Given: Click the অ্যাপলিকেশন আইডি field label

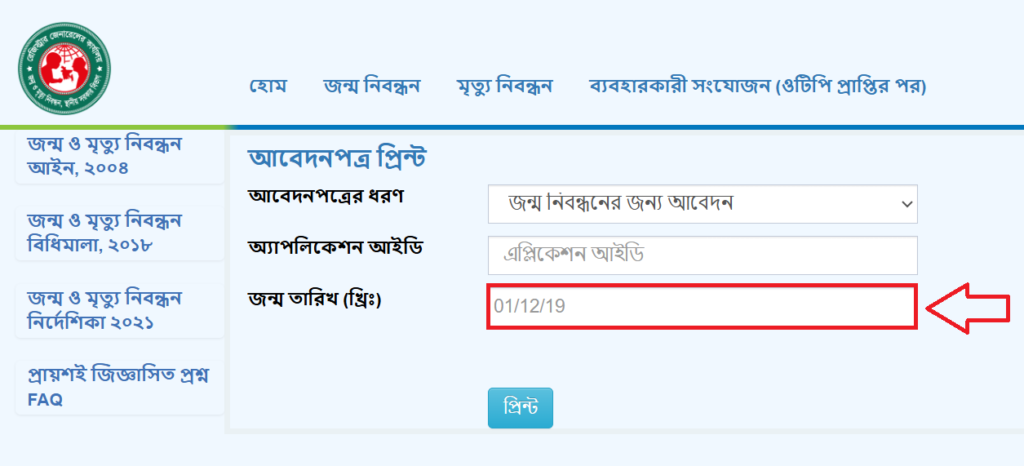Looking at the screenshot, I should point(336,248).
